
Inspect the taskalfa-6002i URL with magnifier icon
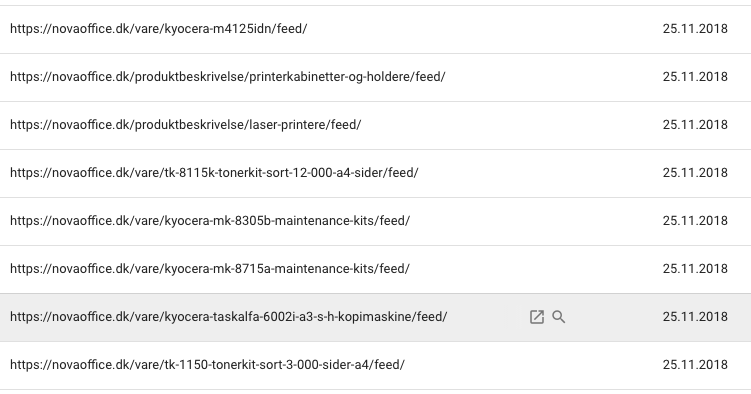pos(558,317)
